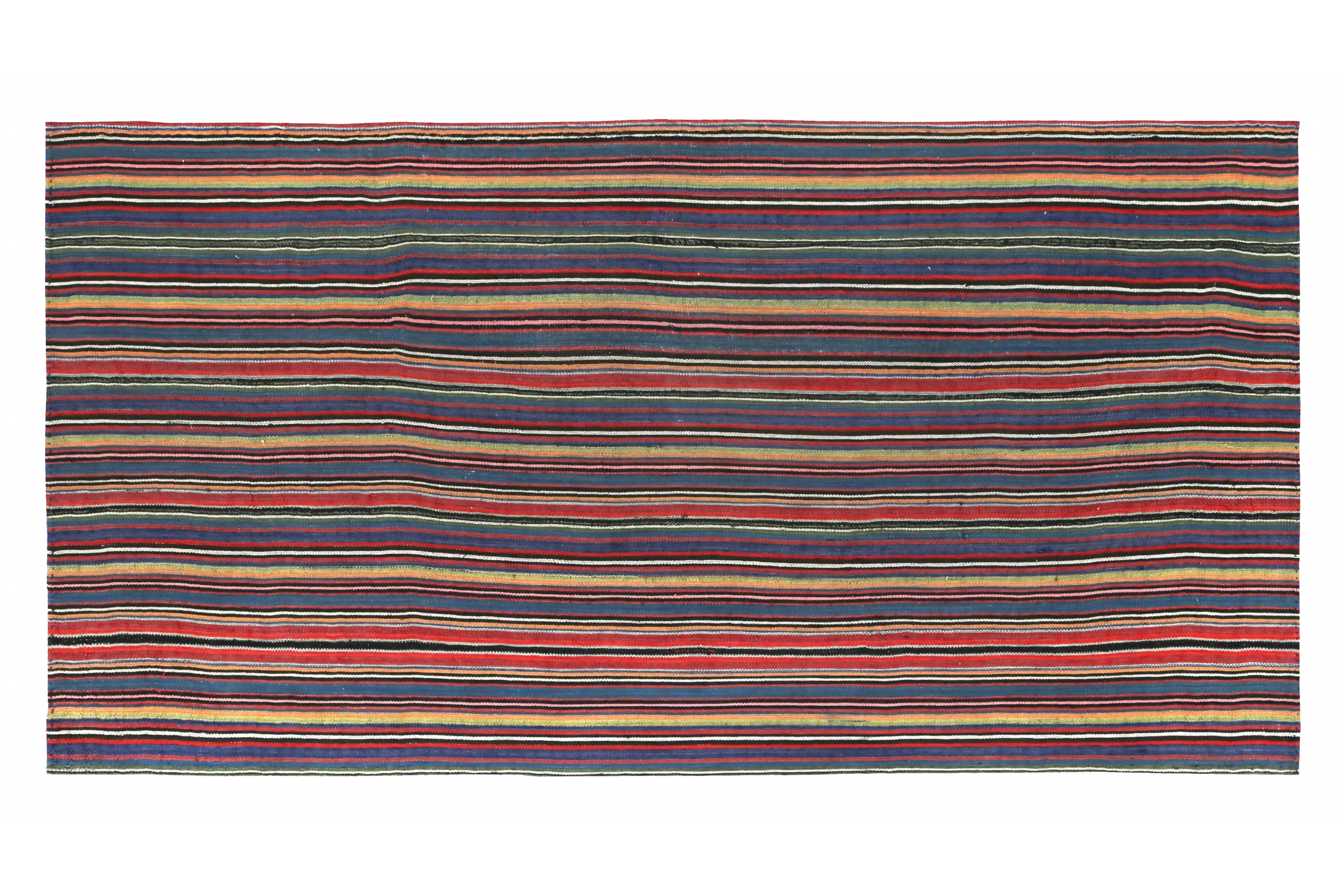
Task: Click the topmost yellow-green stripe near the rug top
Action: [x=672, y=184]
